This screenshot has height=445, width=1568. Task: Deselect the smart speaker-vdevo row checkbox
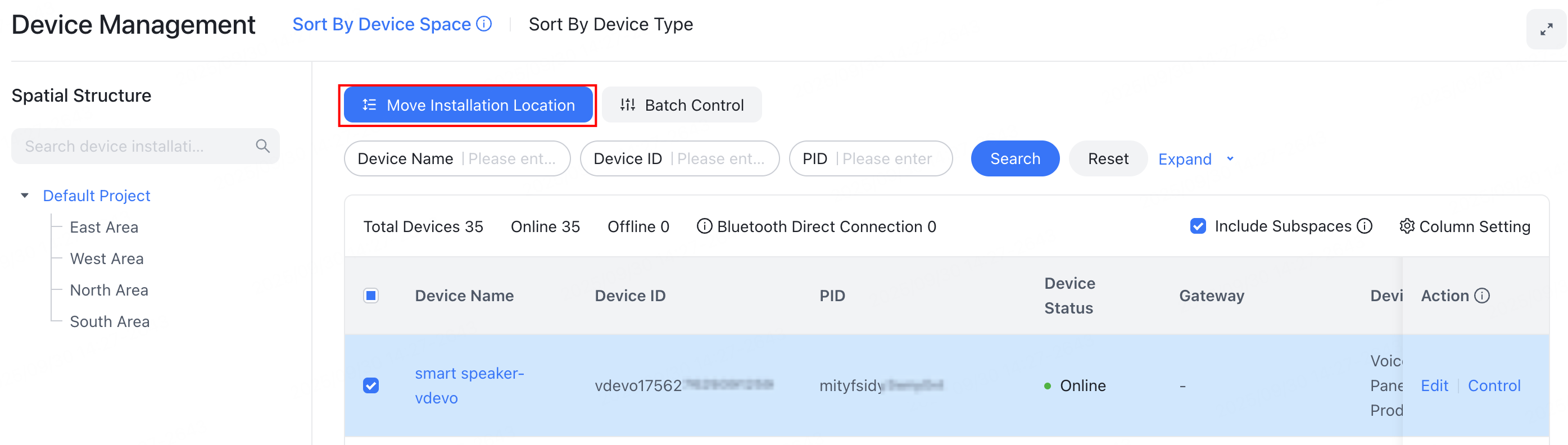click(x=370, y=385)
